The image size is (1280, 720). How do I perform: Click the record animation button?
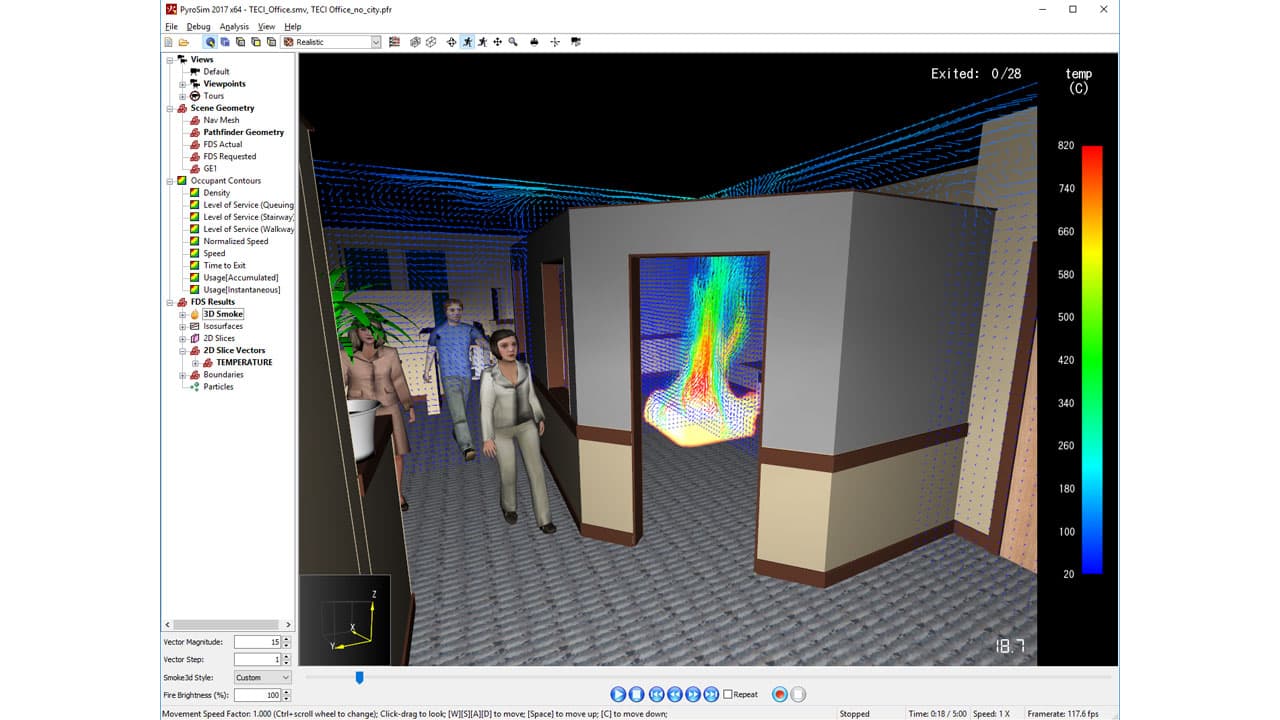[x=780, y=694]
